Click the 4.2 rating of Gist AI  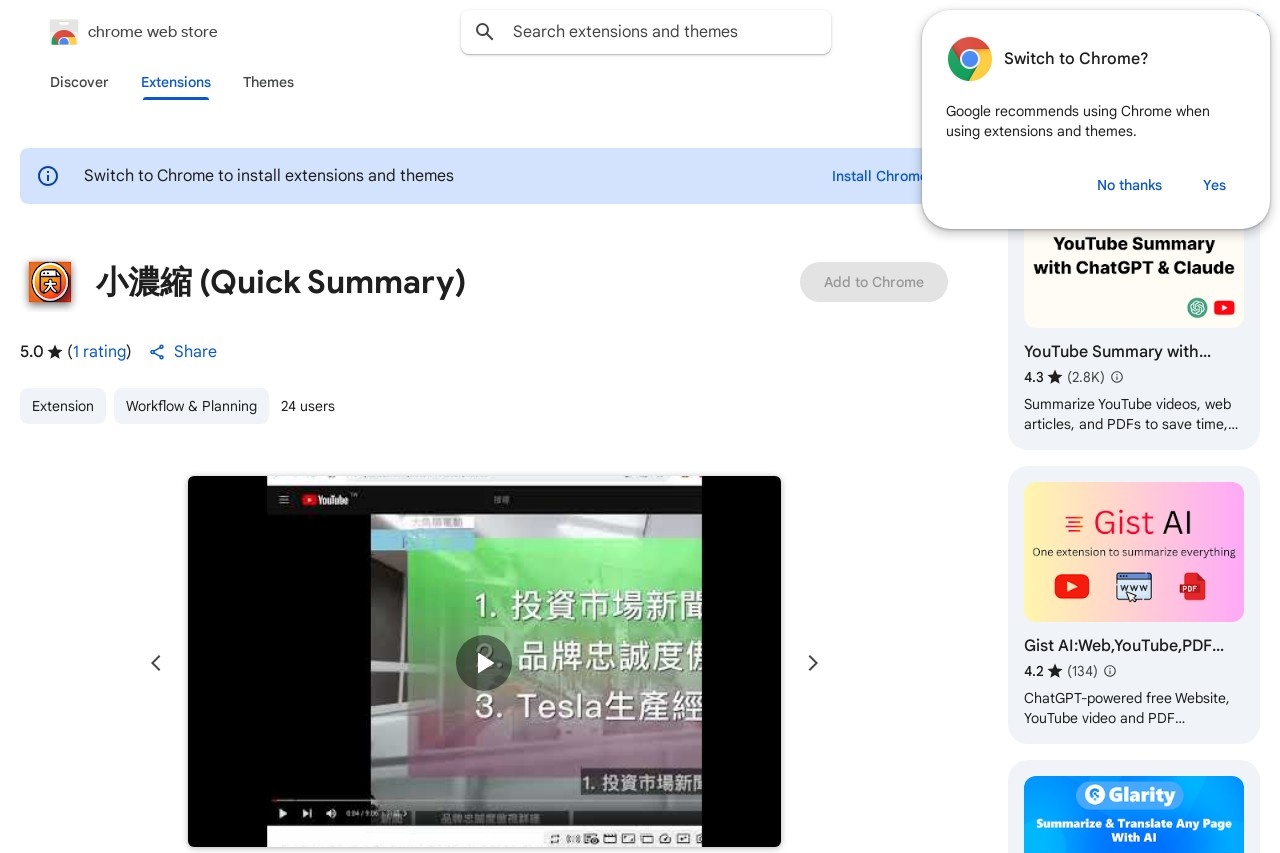click(x=1042, y=672)
